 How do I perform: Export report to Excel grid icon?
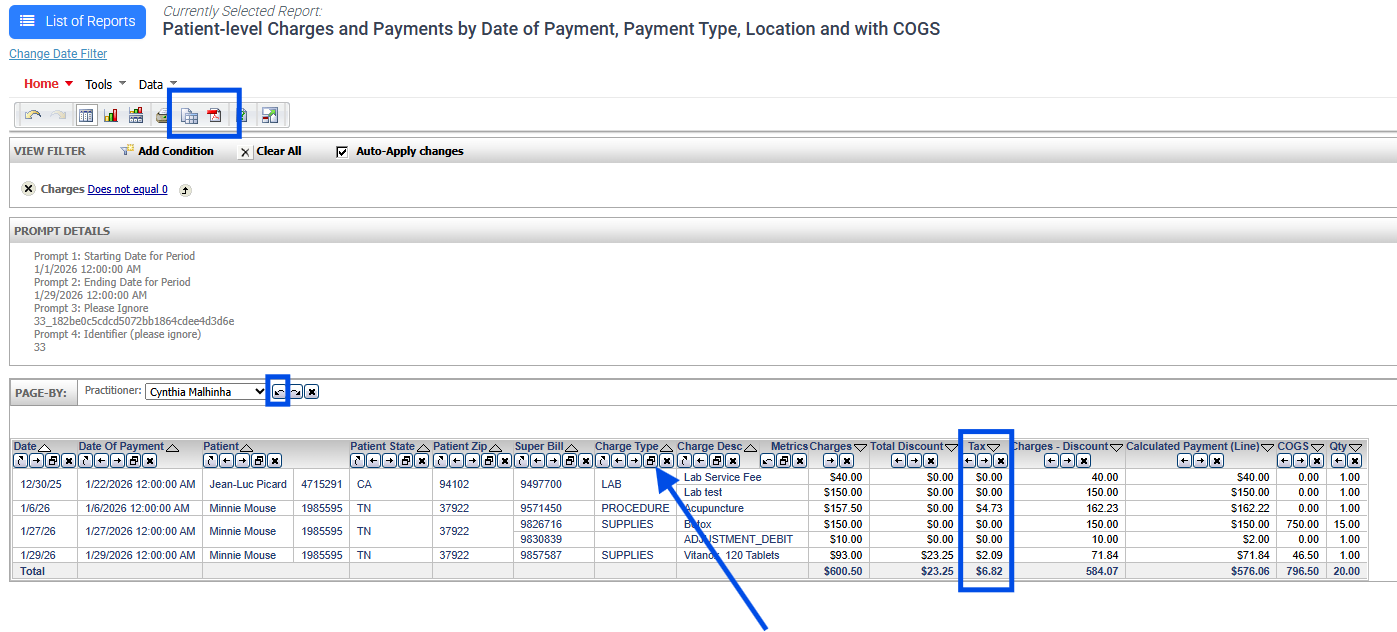point(189,116)
